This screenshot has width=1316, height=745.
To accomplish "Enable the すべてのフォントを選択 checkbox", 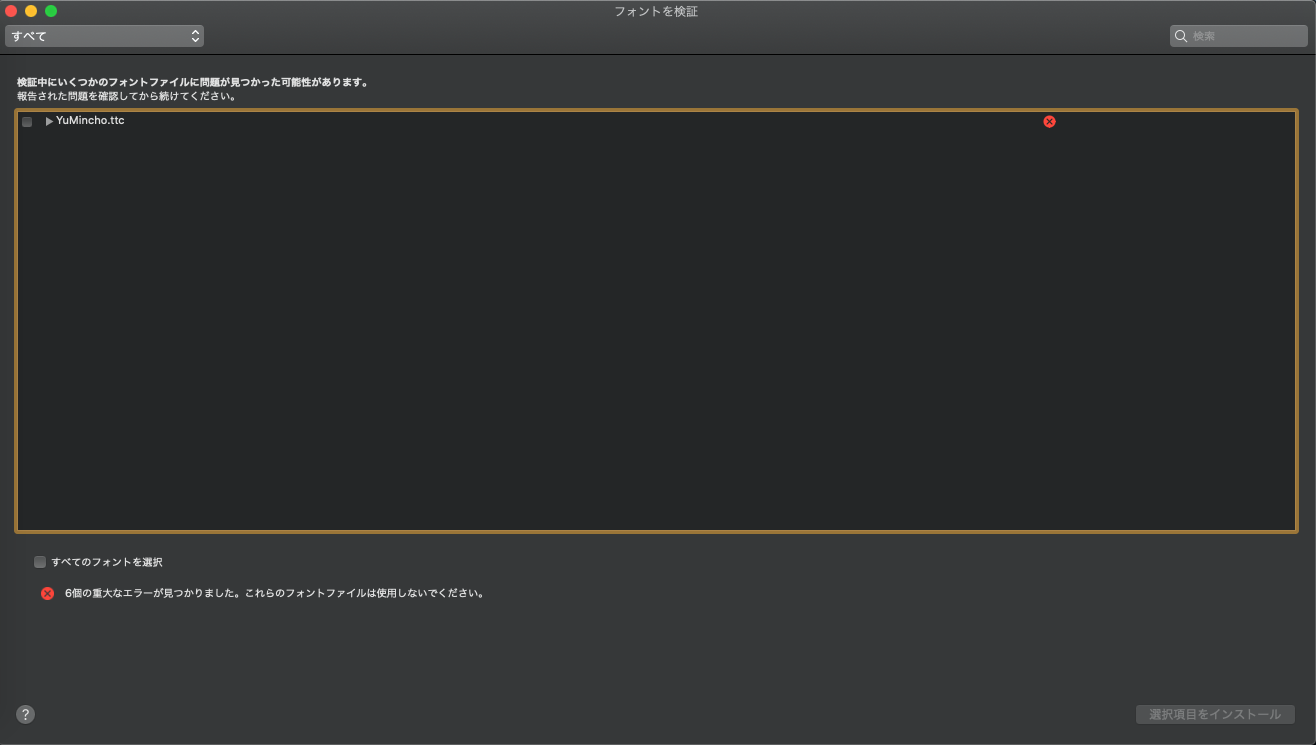I will click(x=40, y=562).
